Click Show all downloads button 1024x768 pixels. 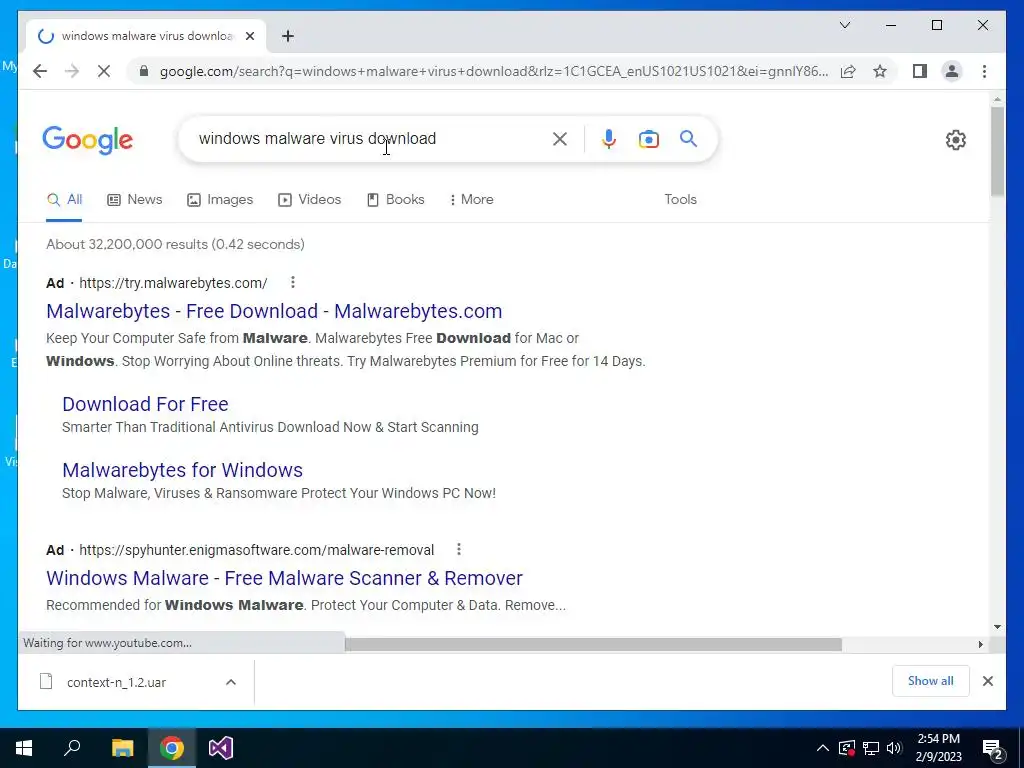[x=930, y=681]
